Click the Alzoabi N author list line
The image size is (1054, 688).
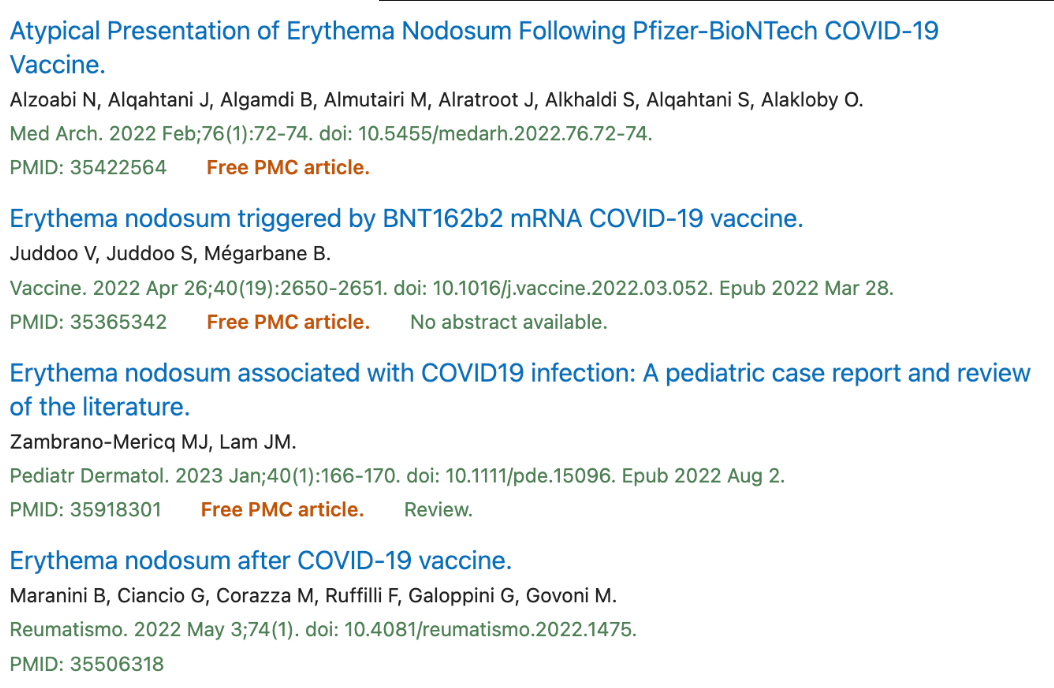click(x=436, y=99)
